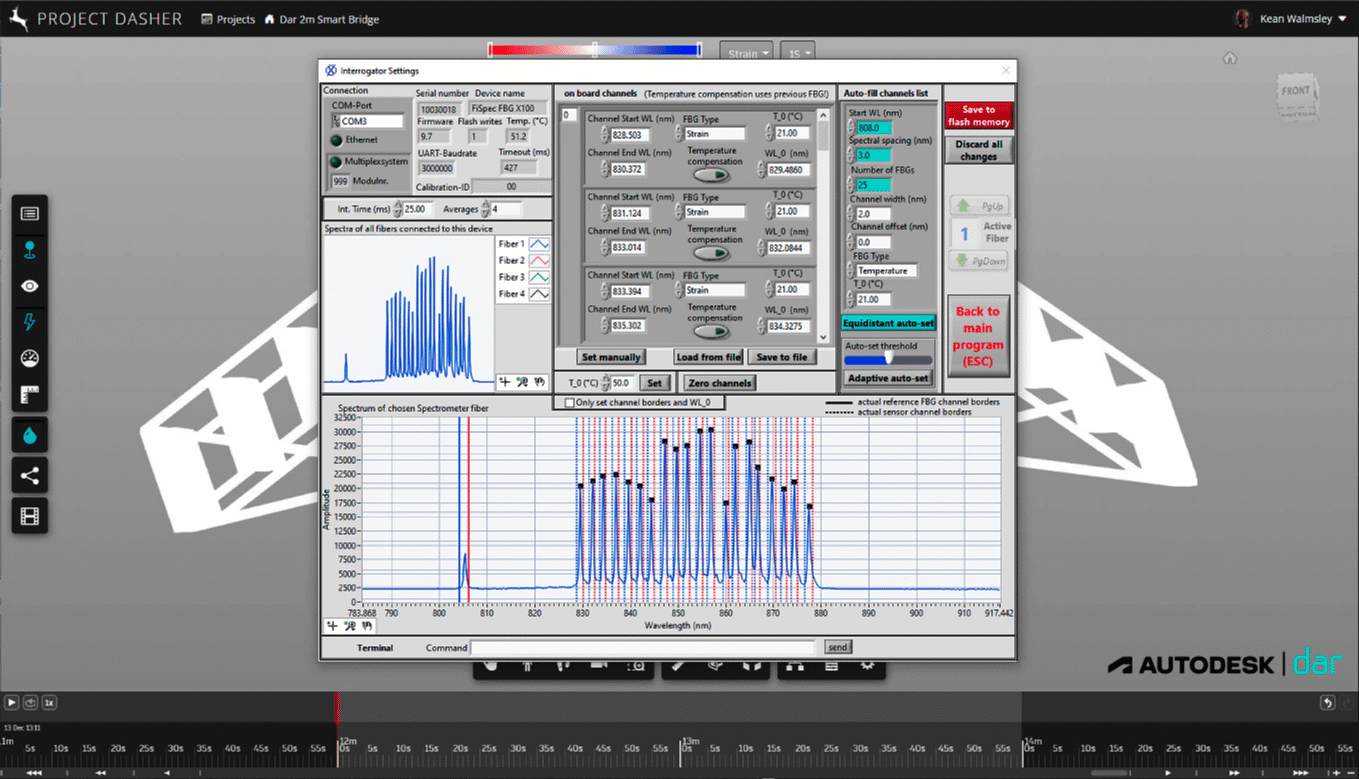Click the Equidistant auto-set button

pyautogui.click(x=888, y=323)
